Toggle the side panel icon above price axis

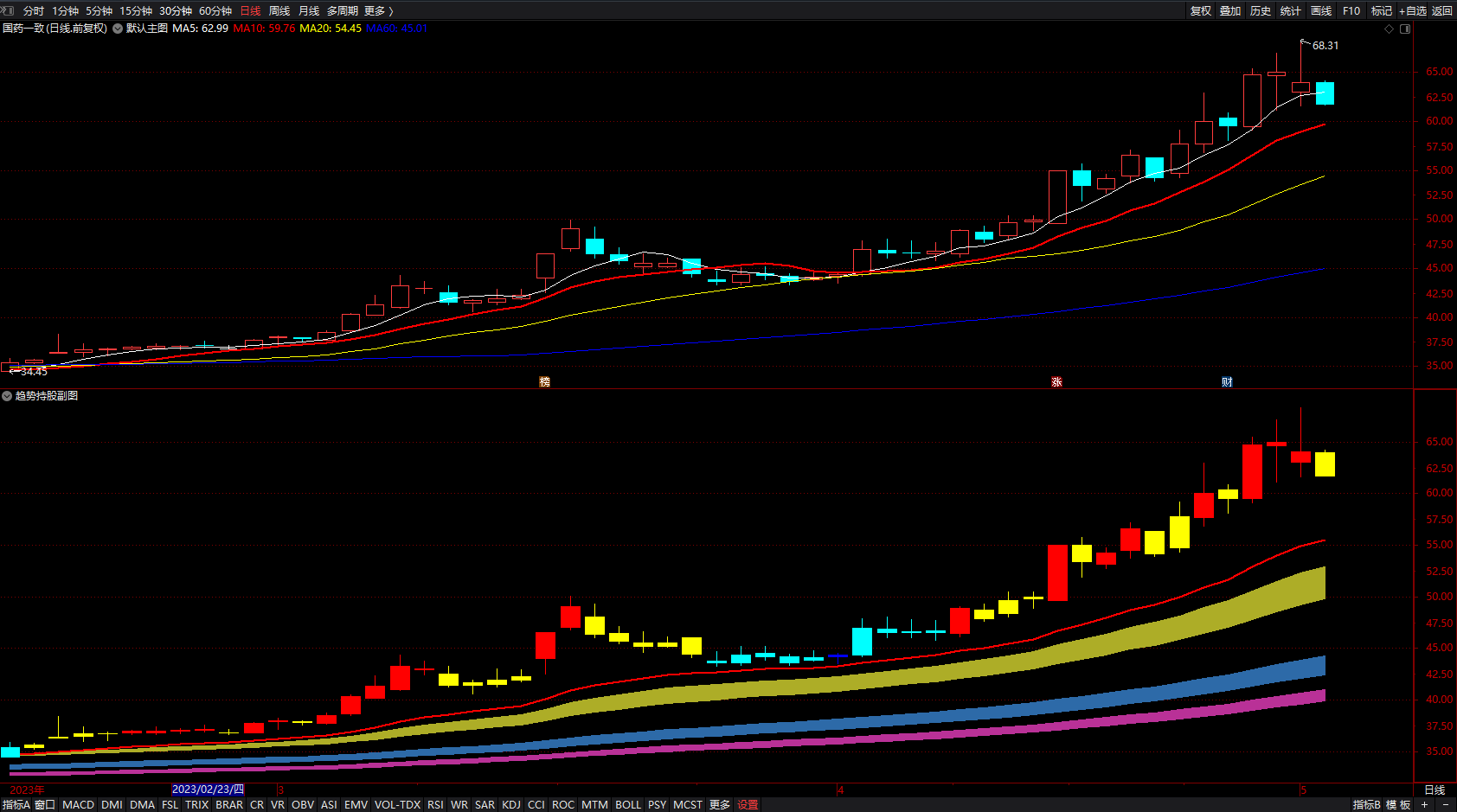pos(1405,29)
